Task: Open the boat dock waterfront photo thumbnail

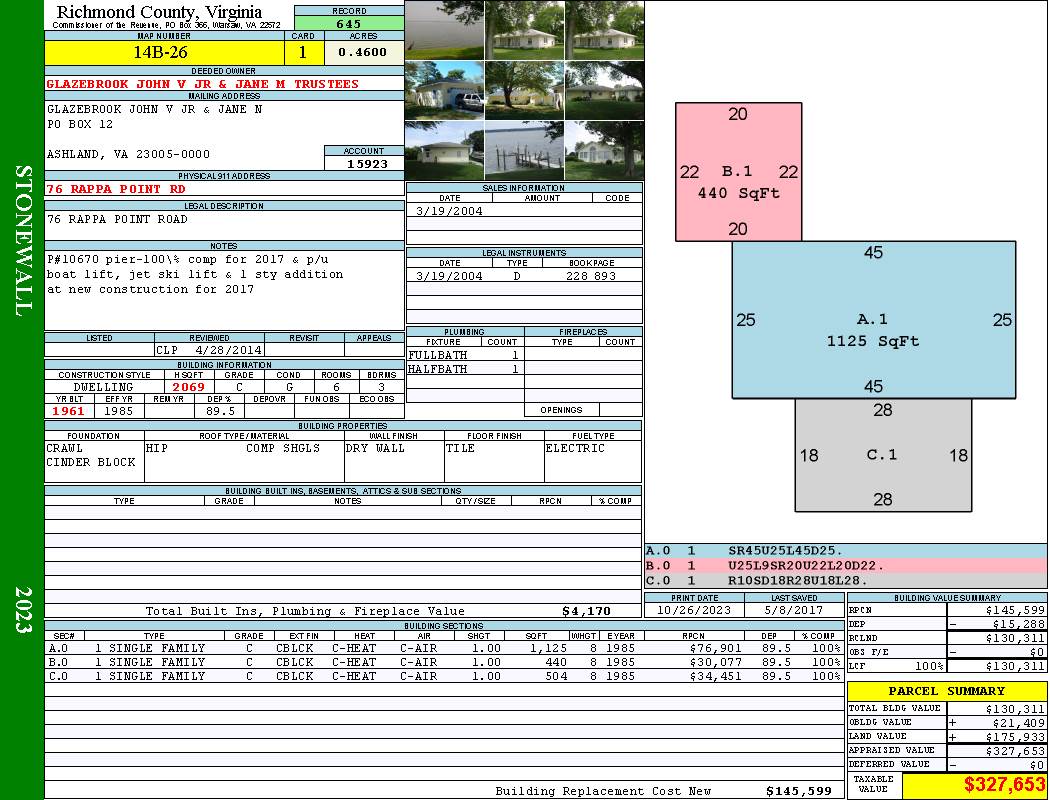Action: point(524,150)
